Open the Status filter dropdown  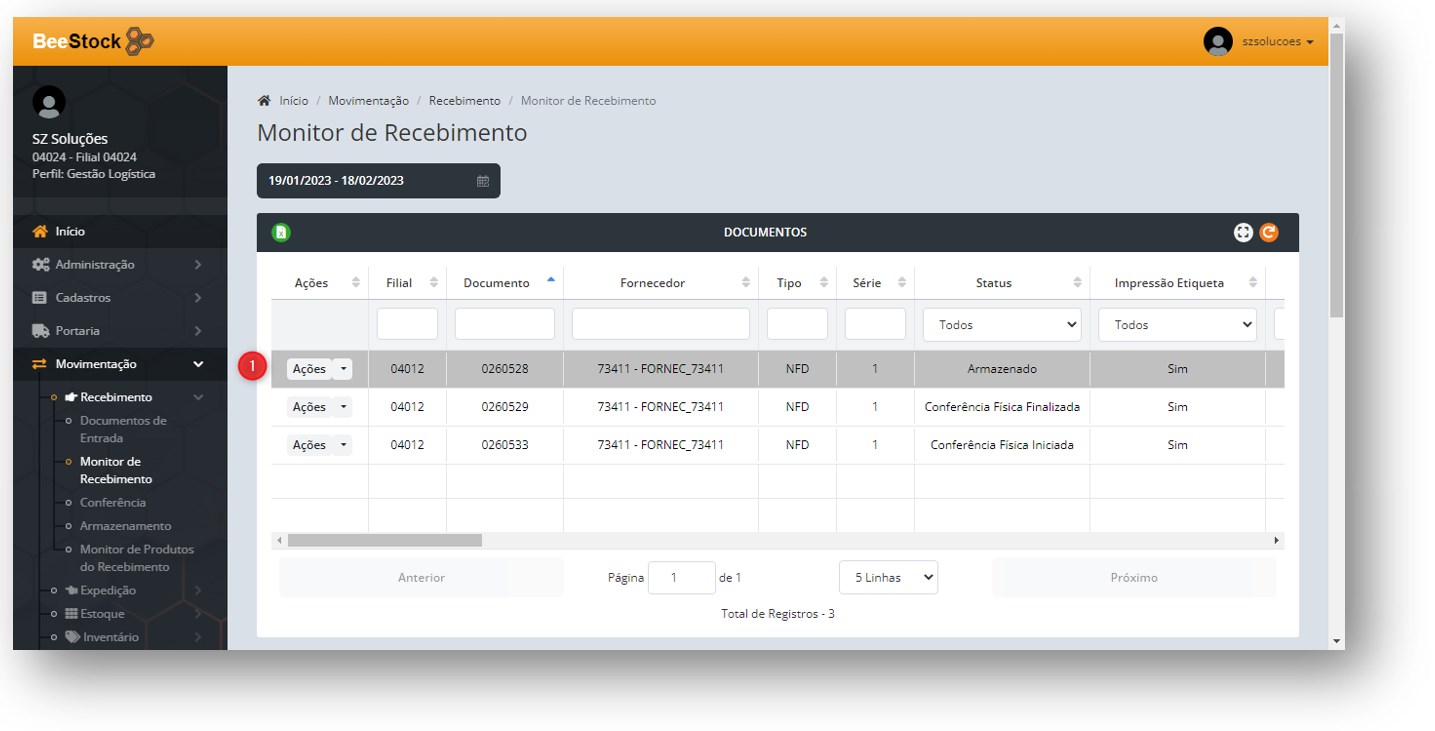click(1001, 325)
